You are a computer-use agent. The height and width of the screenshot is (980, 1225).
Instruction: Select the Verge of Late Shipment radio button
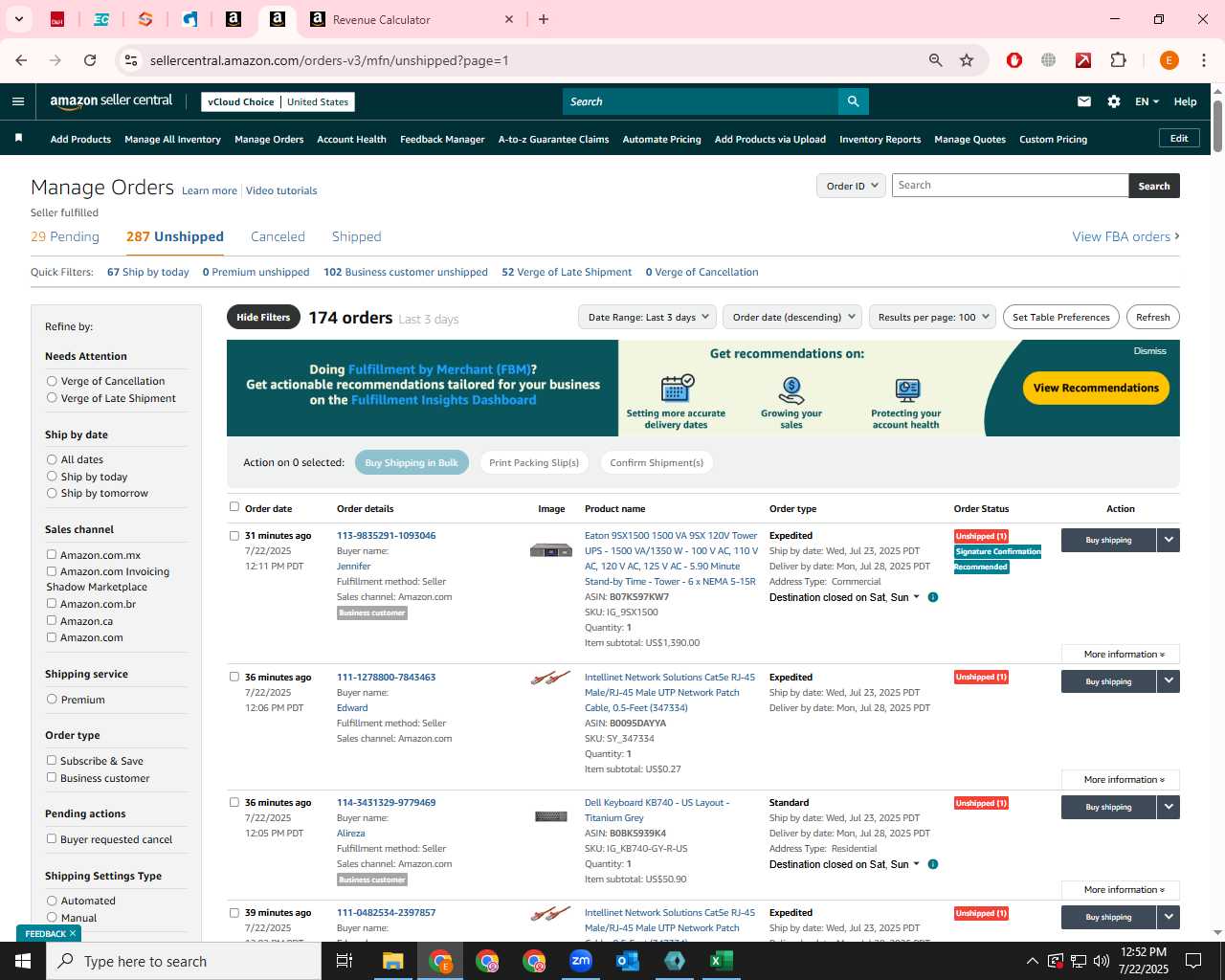click(52, 398)
